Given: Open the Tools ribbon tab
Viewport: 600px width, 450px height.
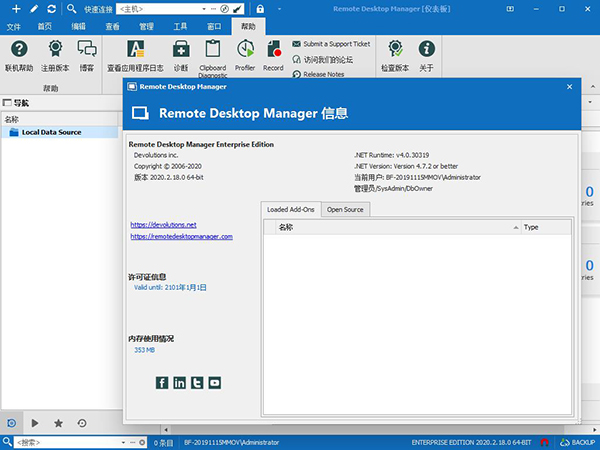Looking at the screenshot, I should pos(180,26).
